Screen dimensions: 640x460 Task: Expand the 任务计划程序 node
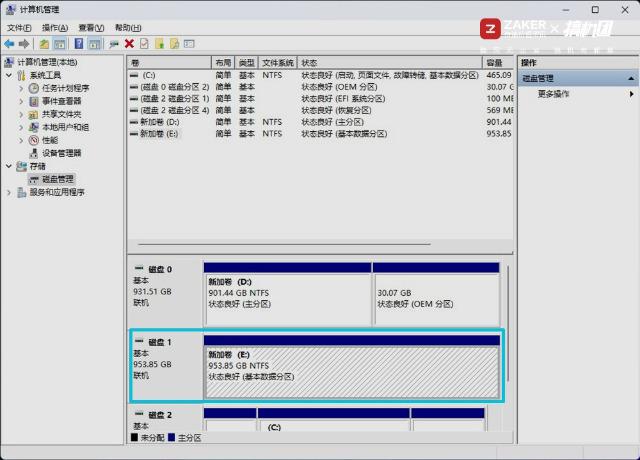point(21,88)
